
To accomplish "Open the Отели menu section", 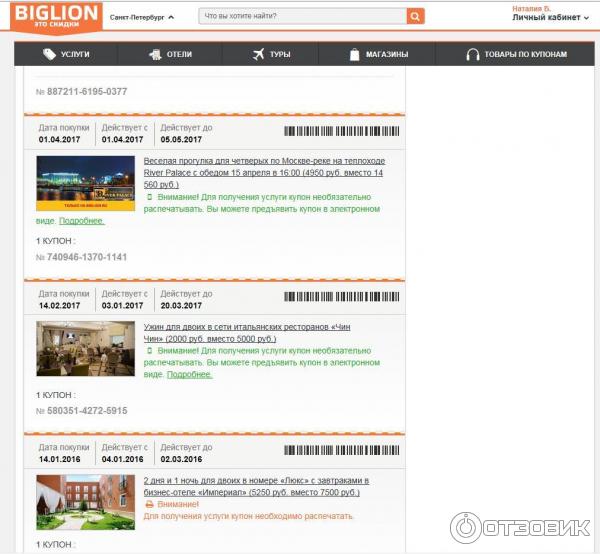I will coord(178,54).
